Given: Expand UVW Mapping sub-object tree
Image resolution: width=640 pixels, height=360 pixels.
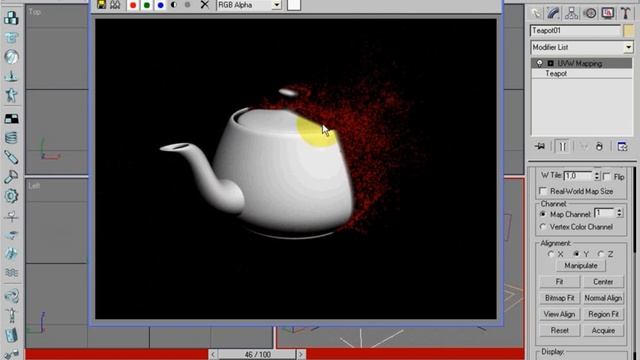Looking at the screenshot, I should click(551, 63).
